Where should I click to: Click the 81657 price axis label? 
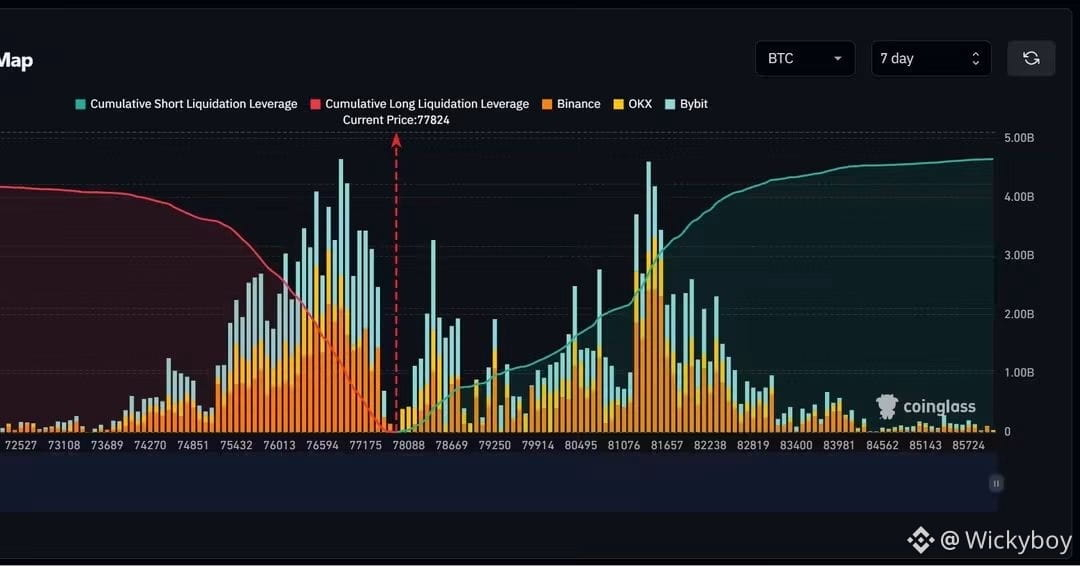[667, 446]
